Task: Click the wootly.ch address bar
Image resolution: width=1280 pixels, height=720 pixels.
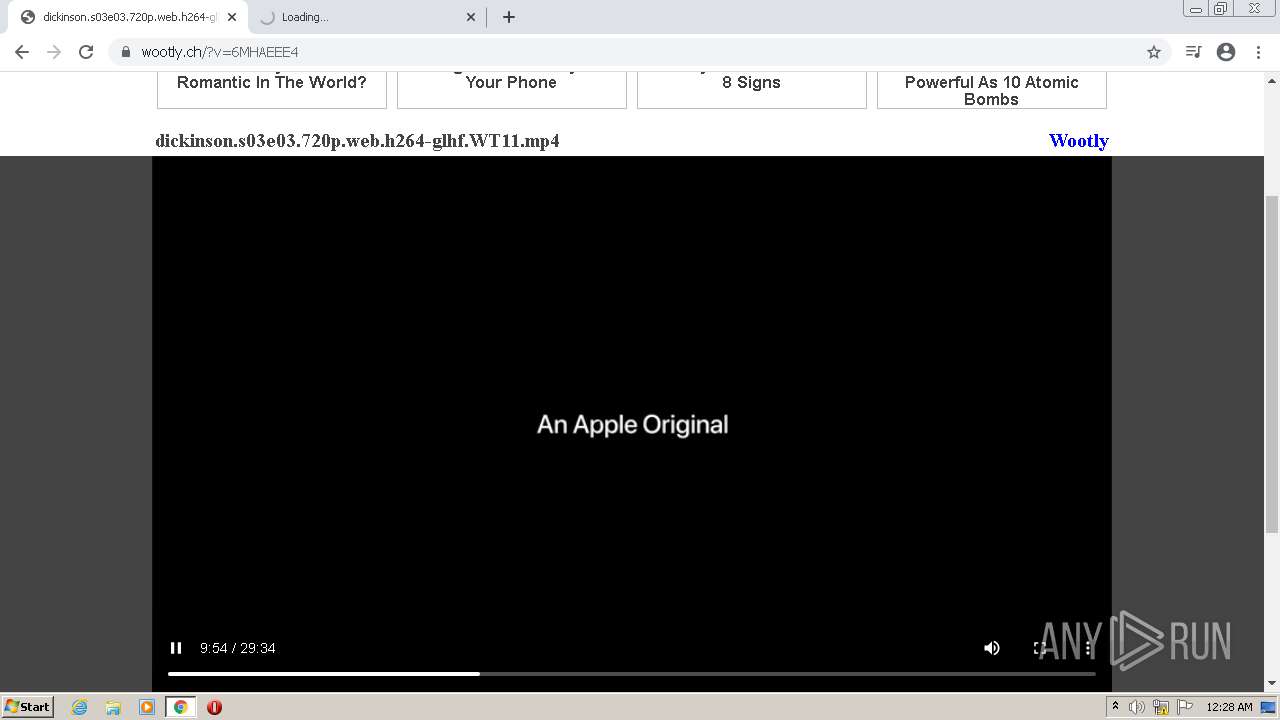Action: 640,52
